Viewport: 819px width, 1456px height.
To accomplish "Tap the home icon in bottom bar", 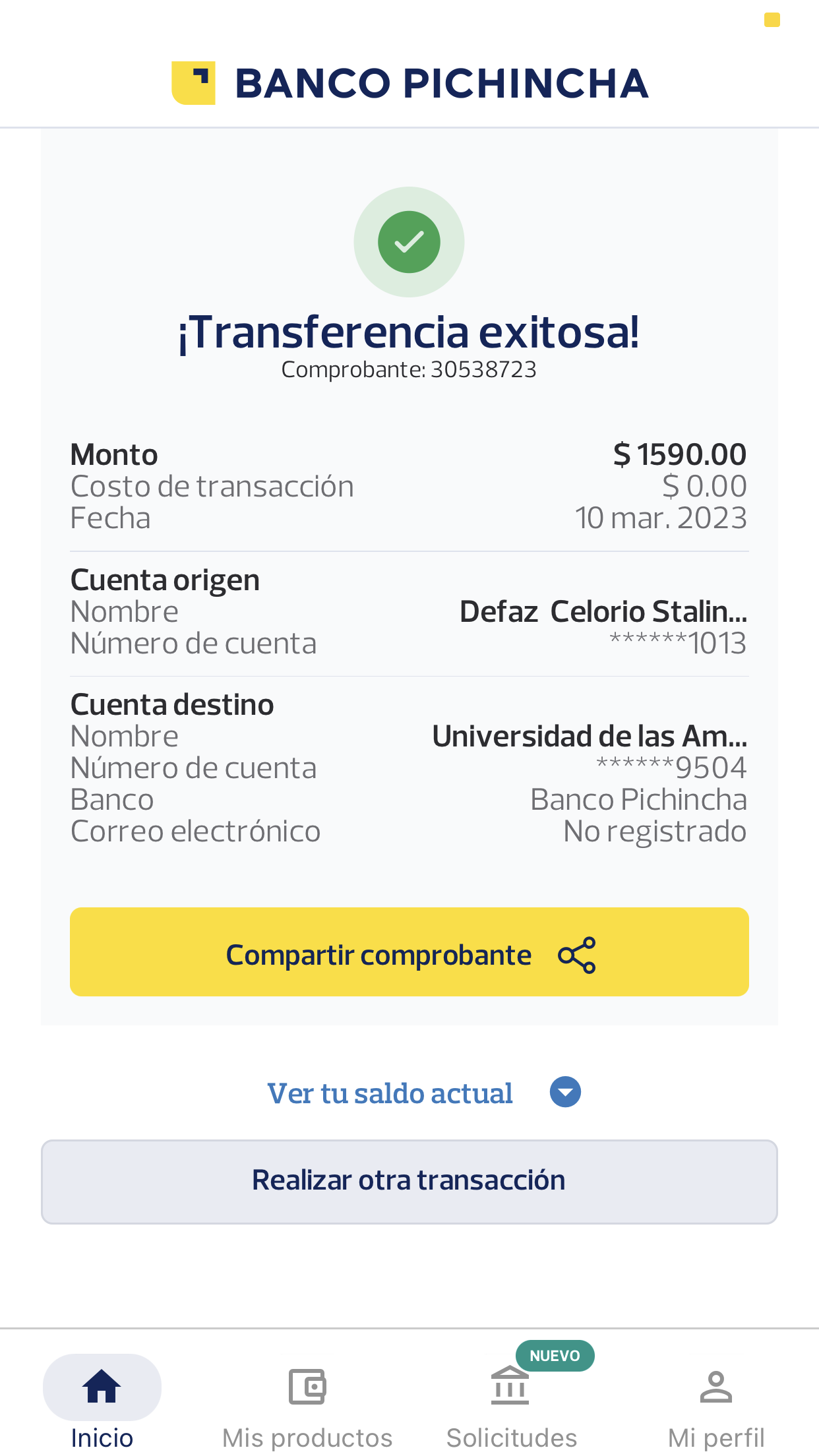I will coord(102,1387).
